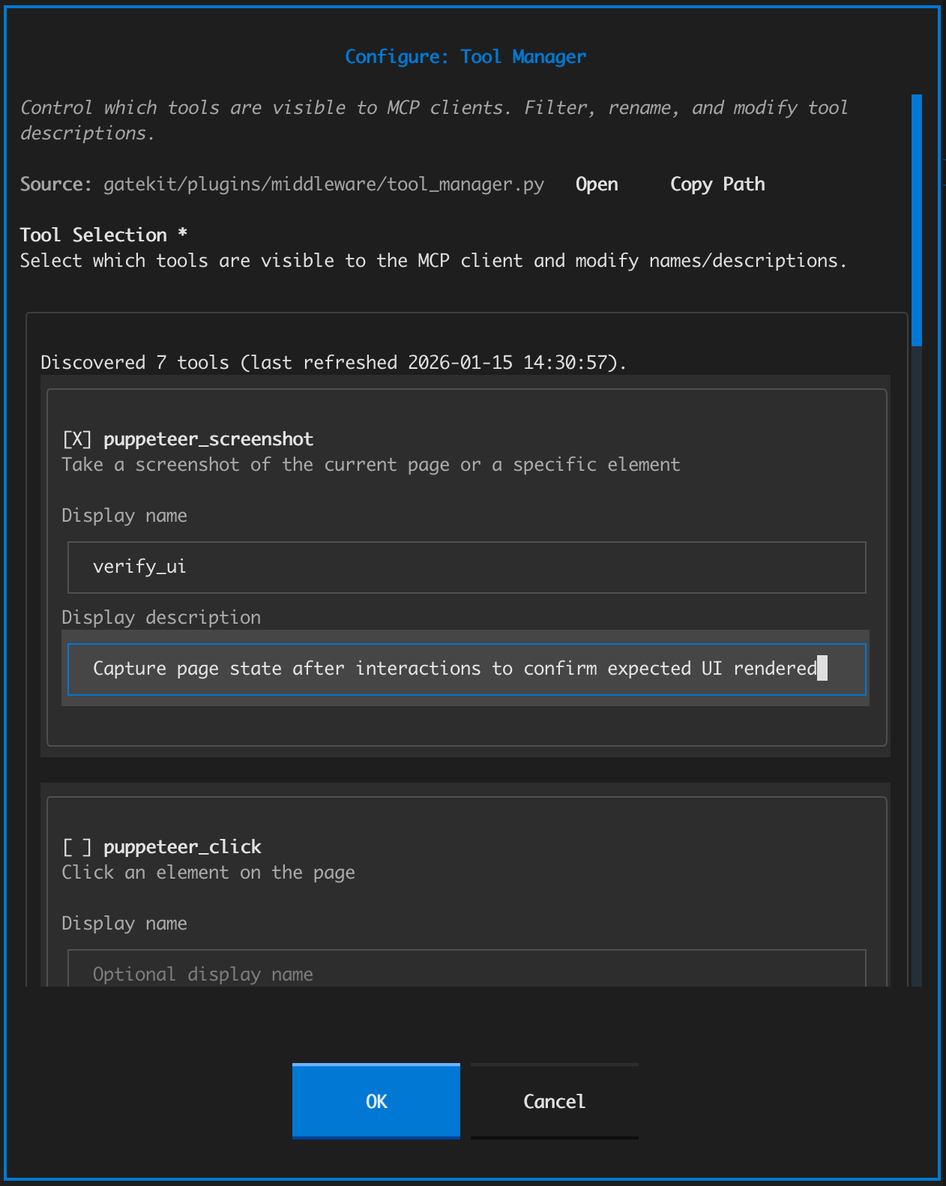This screenshot has width=946, height=1186.
Task: Select the display description text box
Action: [x=466, y=668]
